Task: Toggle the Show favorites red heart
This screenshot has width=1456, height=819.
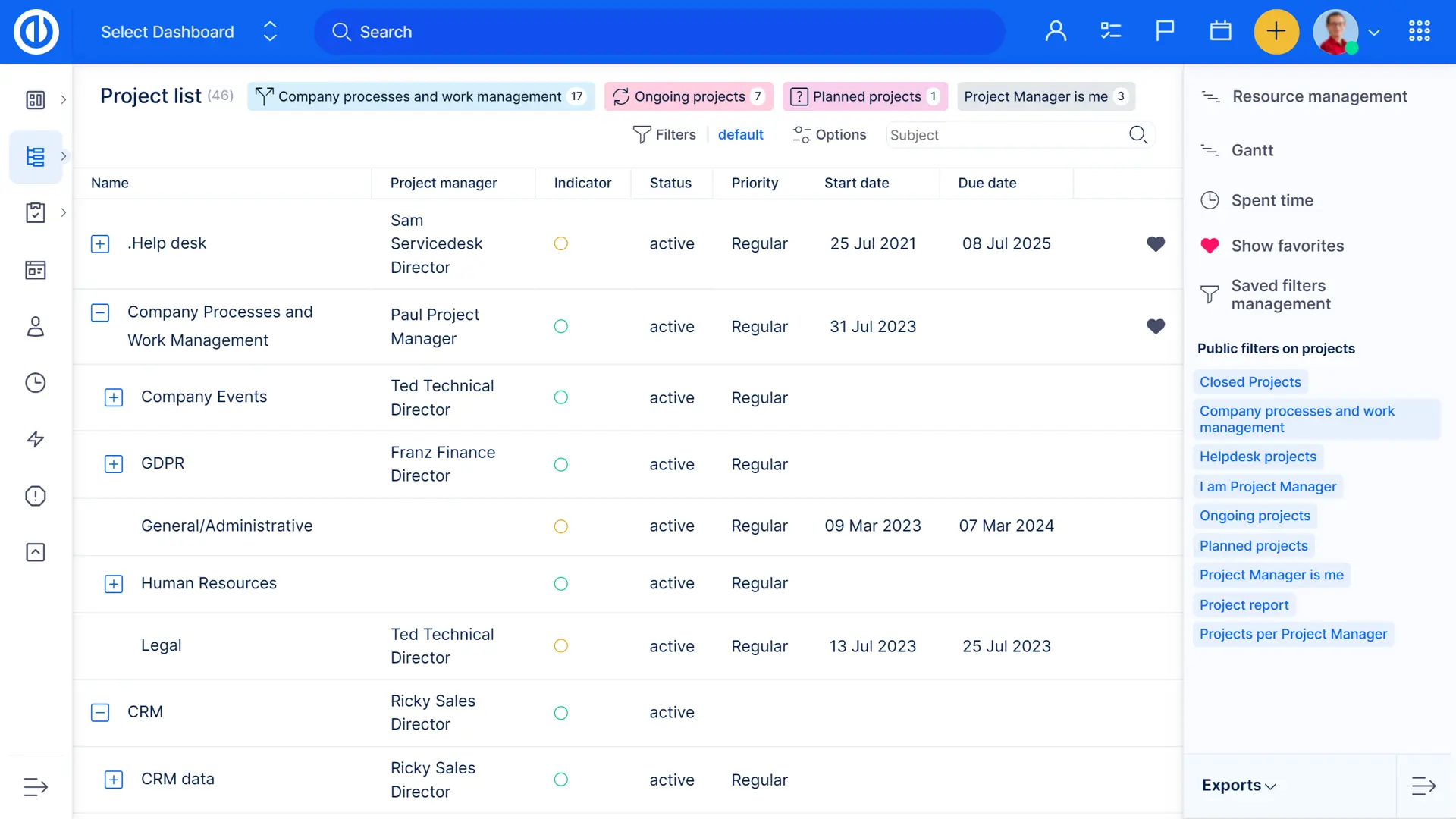Action: (x=1210, y=246)
